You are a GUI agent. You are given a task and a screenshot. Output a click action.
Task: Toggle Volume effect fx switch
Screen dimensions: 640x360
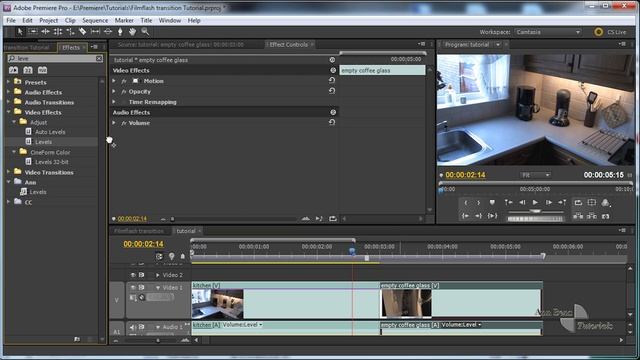[124, 123]
